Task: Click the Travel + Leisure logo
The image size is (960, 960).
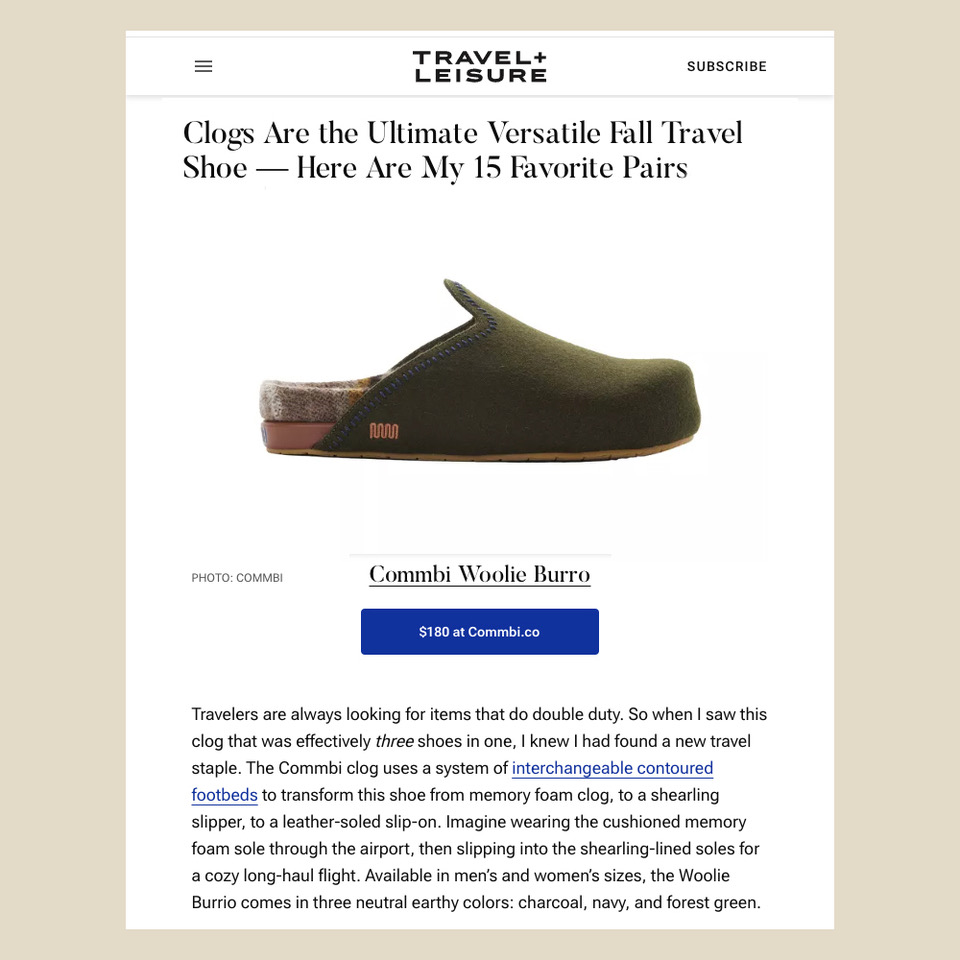Action: point(479,66)
